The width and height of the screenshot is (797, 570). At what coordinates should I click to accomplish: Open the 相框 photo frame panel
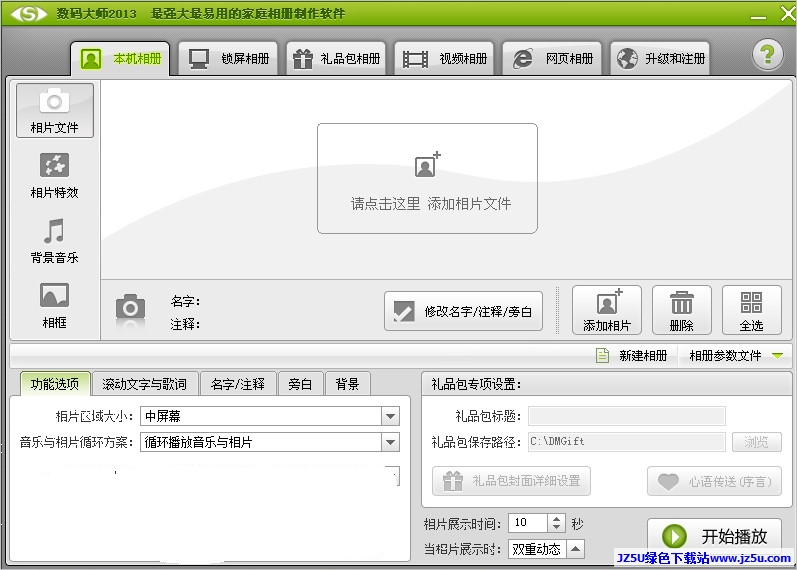coord(54,305)
